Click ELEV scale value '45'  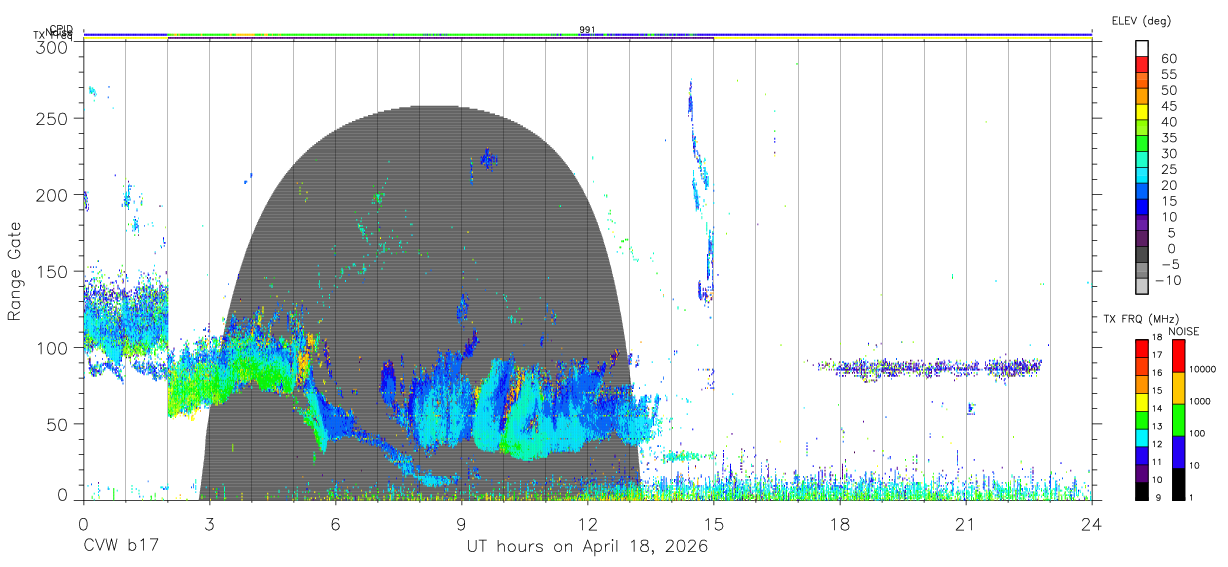point(1168,106)
